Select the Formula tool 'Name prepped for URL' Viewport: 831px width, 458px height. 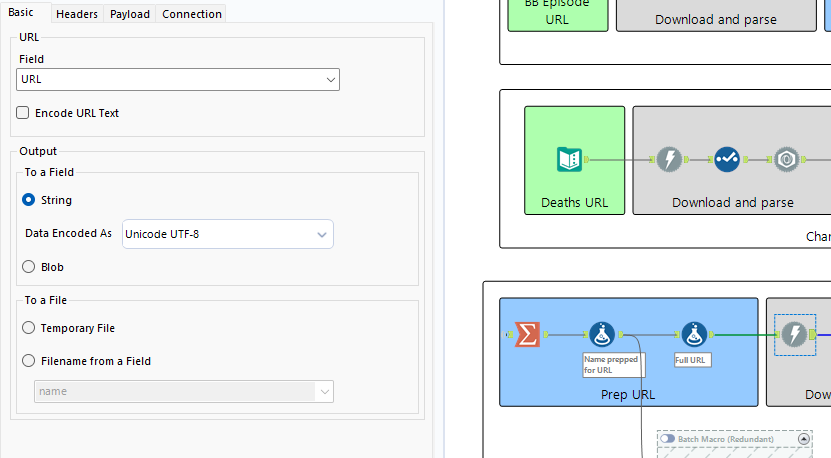pos(602,334)
